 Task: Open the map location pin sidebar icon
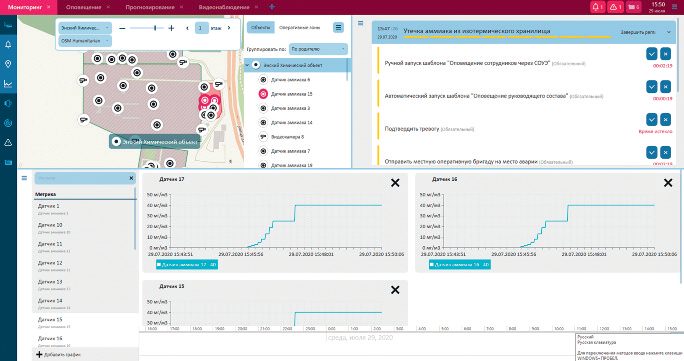[x=8, y=64]
